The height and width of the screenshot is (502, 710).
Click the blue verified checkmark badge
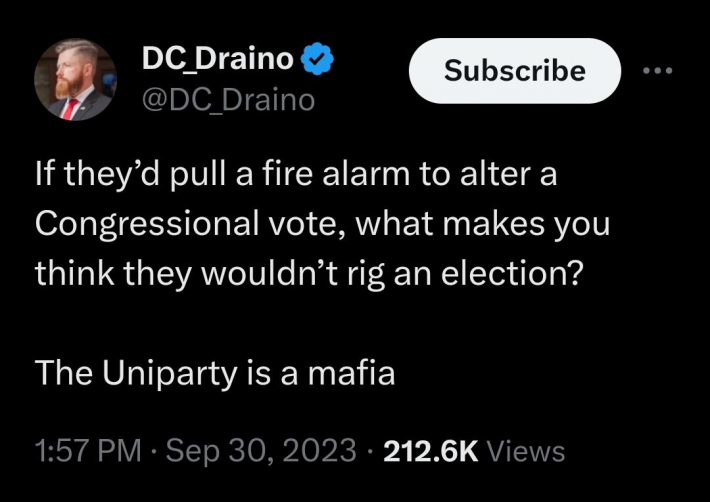[x=318, y=62]
